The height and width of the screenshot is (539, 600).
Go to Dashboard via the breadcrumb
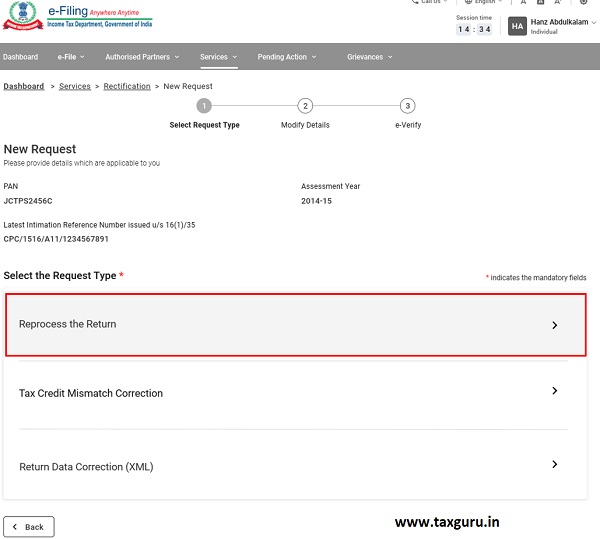[24, 86]
